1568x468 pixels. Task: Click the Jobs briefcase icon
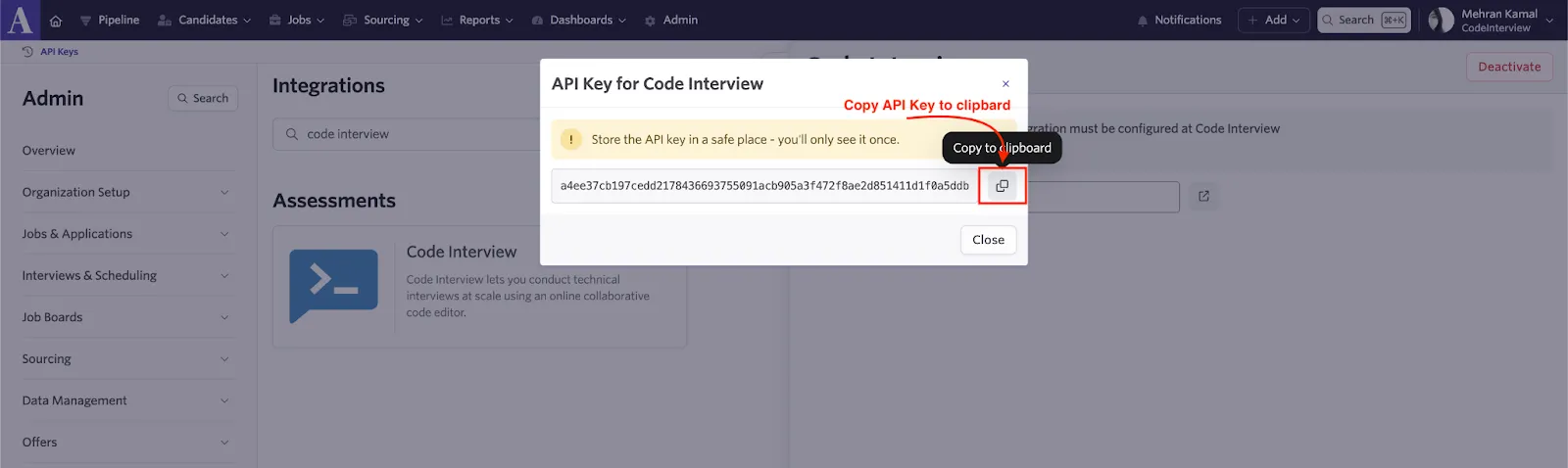(x=275, y=21)
